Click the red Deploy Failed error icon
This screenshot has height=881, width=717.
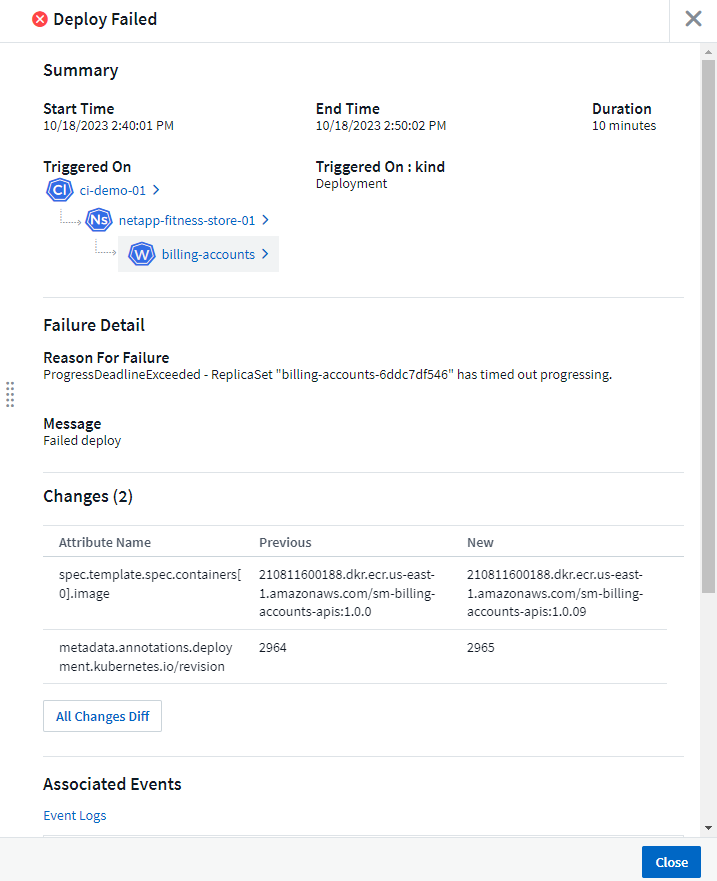(40, 19)
